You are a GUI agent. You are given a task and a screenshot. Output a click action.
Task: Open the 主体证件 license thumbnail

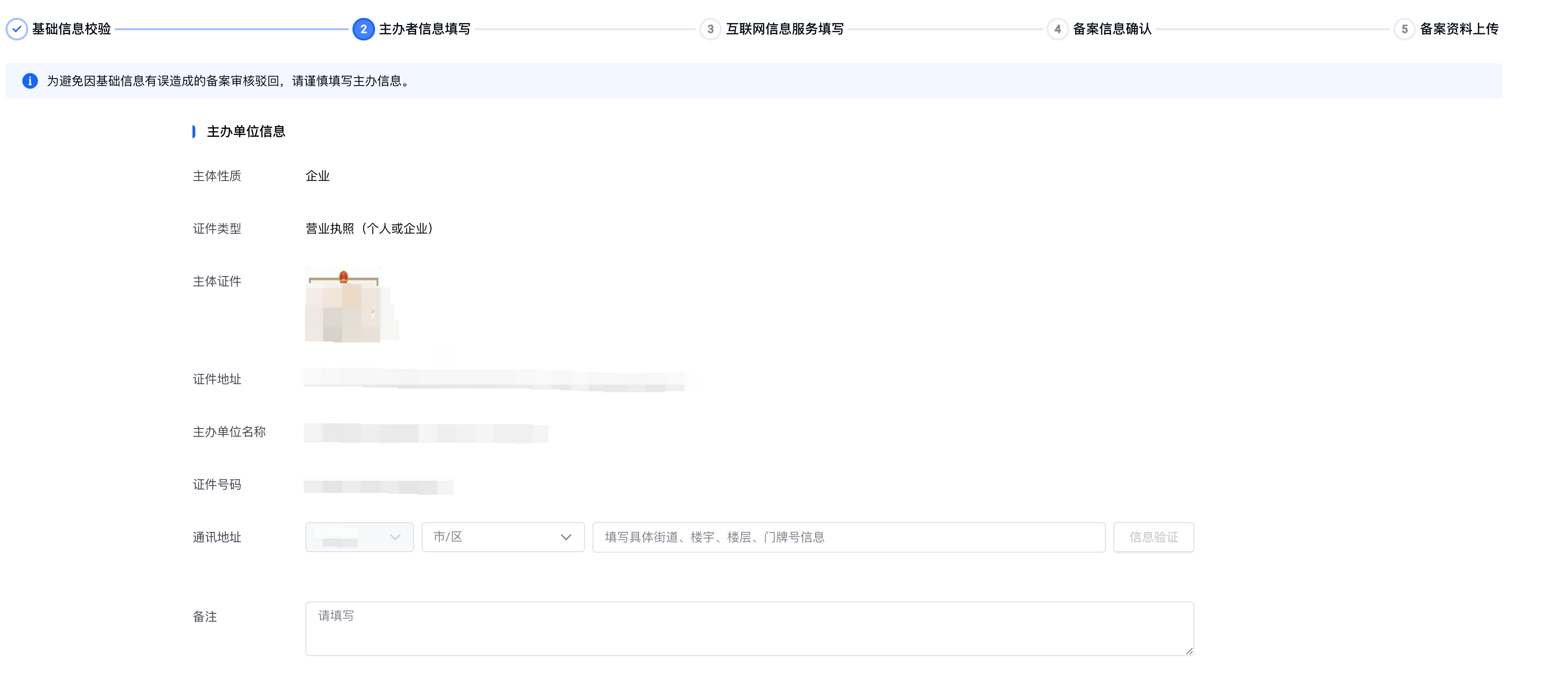pos(343,305)
